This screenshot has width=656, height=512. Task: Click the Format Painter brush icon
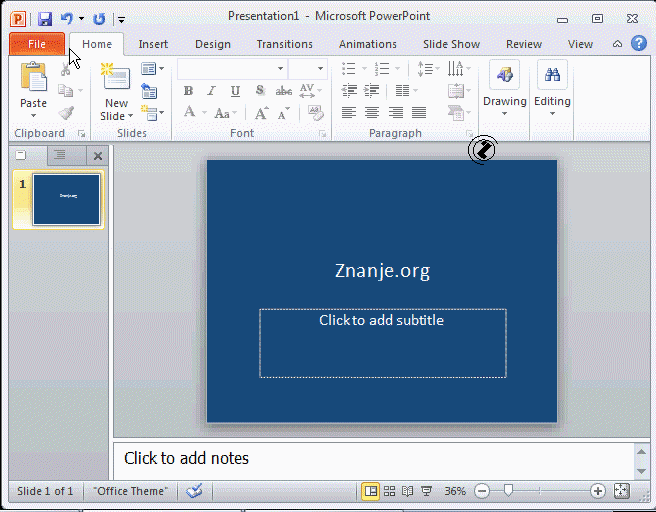click(67, 113)
